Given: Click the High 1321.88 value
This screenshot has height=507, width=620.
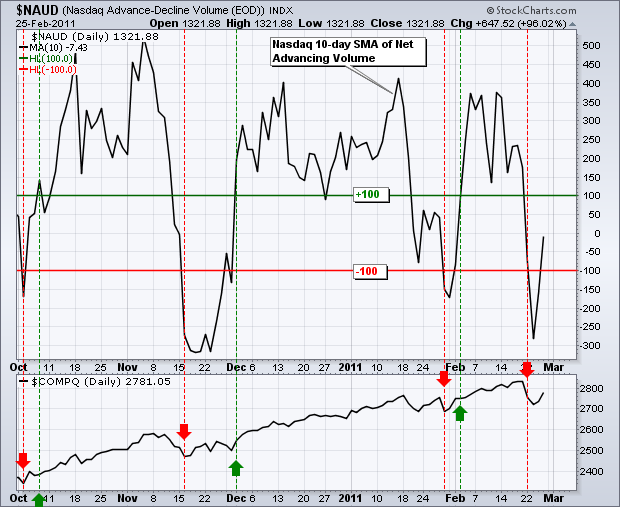Looking at the screenshot, I should (259, 23).
